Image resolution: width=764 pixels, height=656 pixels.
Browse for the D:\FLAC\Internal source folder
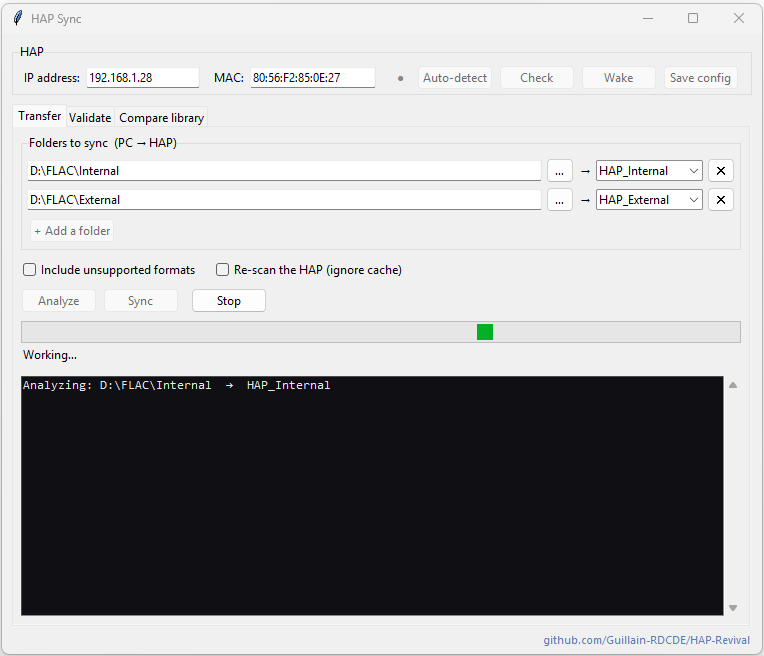(x=559, y=171)
